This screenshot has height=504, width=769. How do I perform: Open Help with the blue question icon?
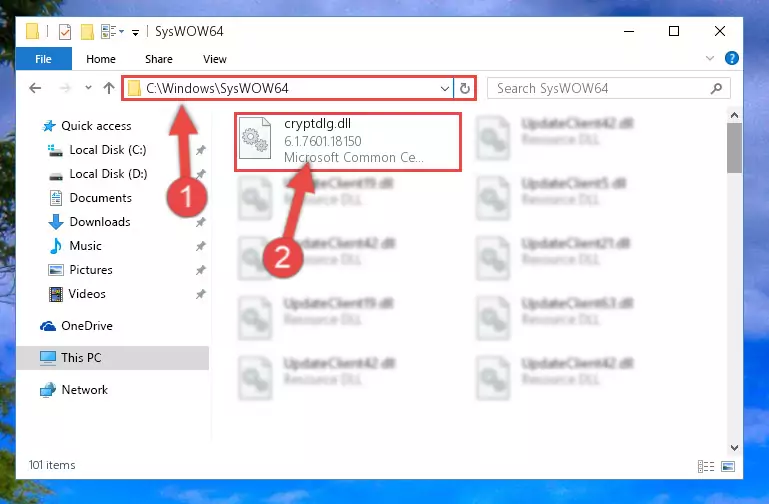pyautogui.click(x=731, y=58)
